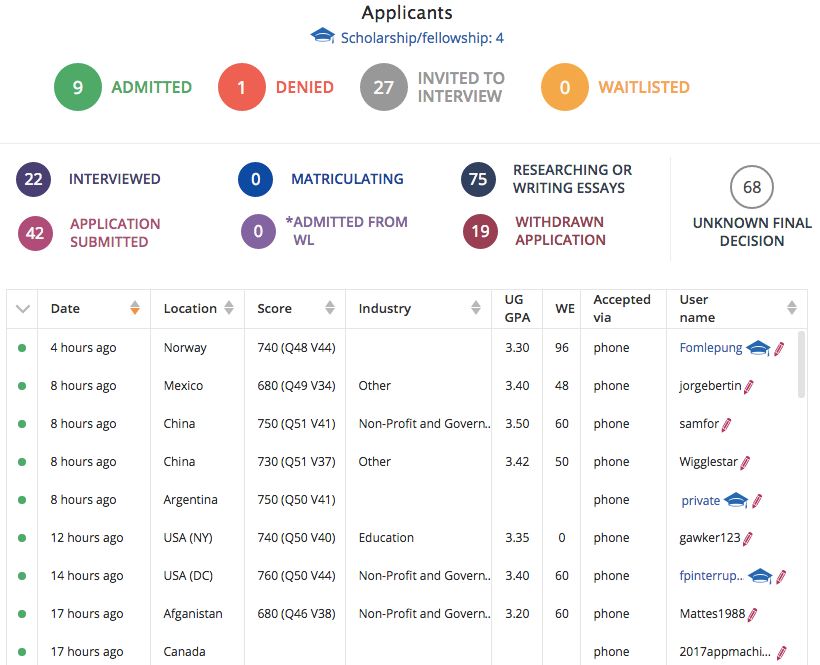
Task: Click the purple Interviewed count circle
Action: [34, 179]
